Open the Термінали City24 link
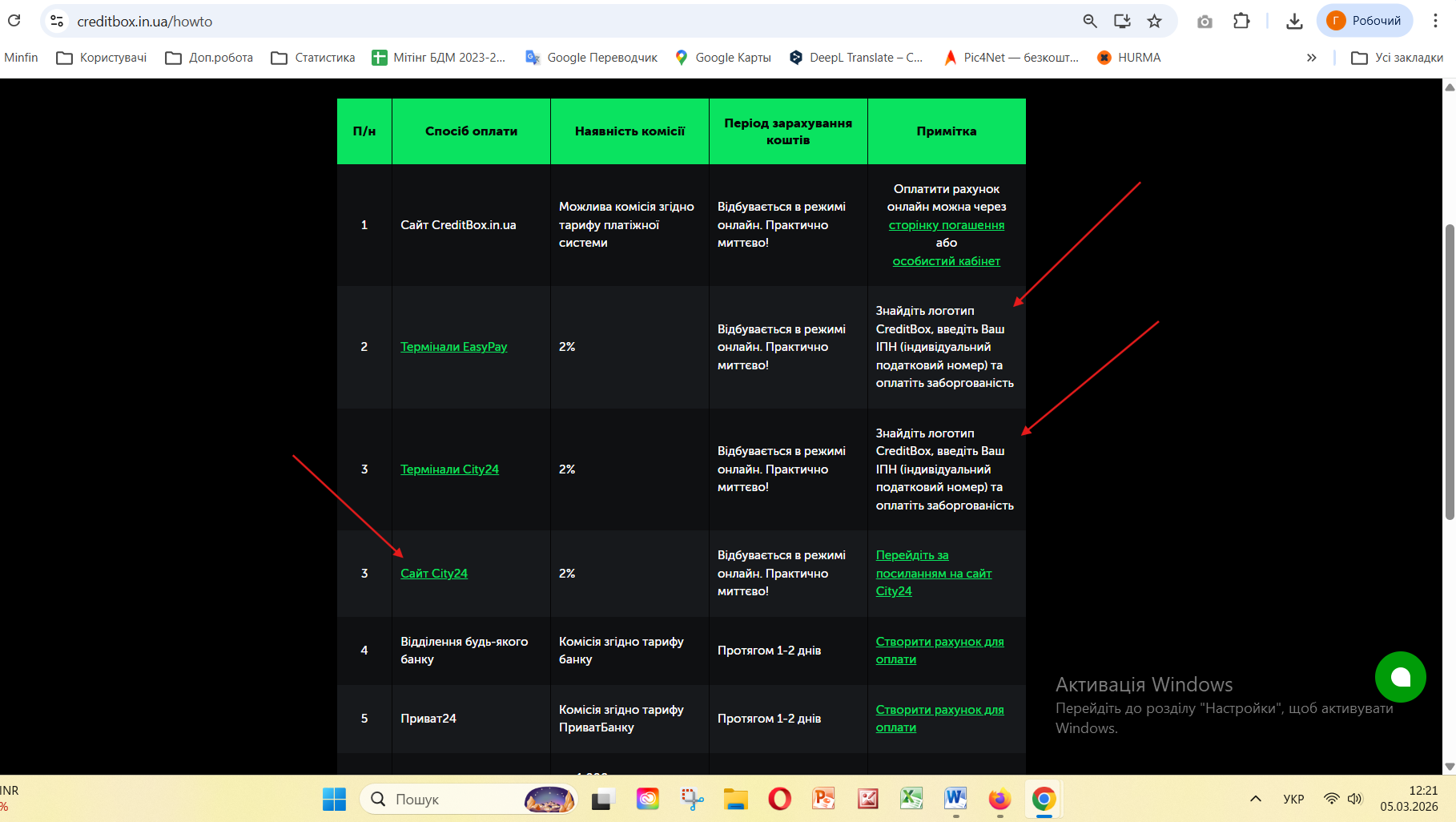Viewport: 1456px width, 822px height. 449,469
